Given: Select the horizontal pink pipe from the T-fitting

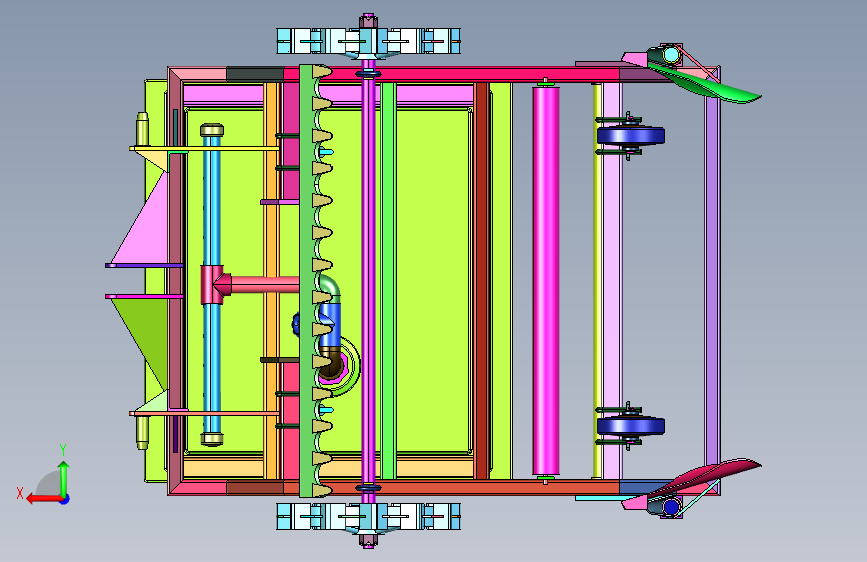Looking at the screenshot, I should (x=264, y=285).
